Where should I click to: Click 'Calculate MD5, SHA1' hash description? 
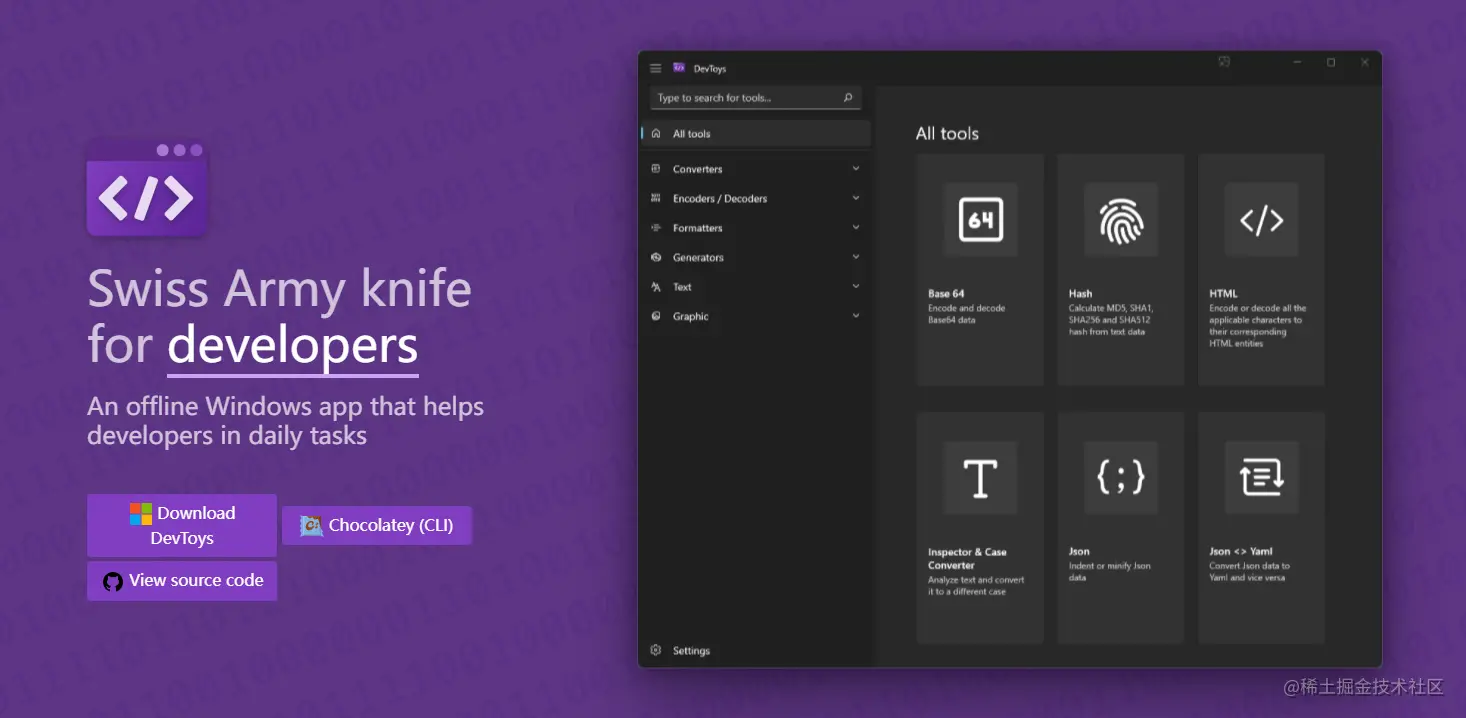click(x=1110, y=320)
